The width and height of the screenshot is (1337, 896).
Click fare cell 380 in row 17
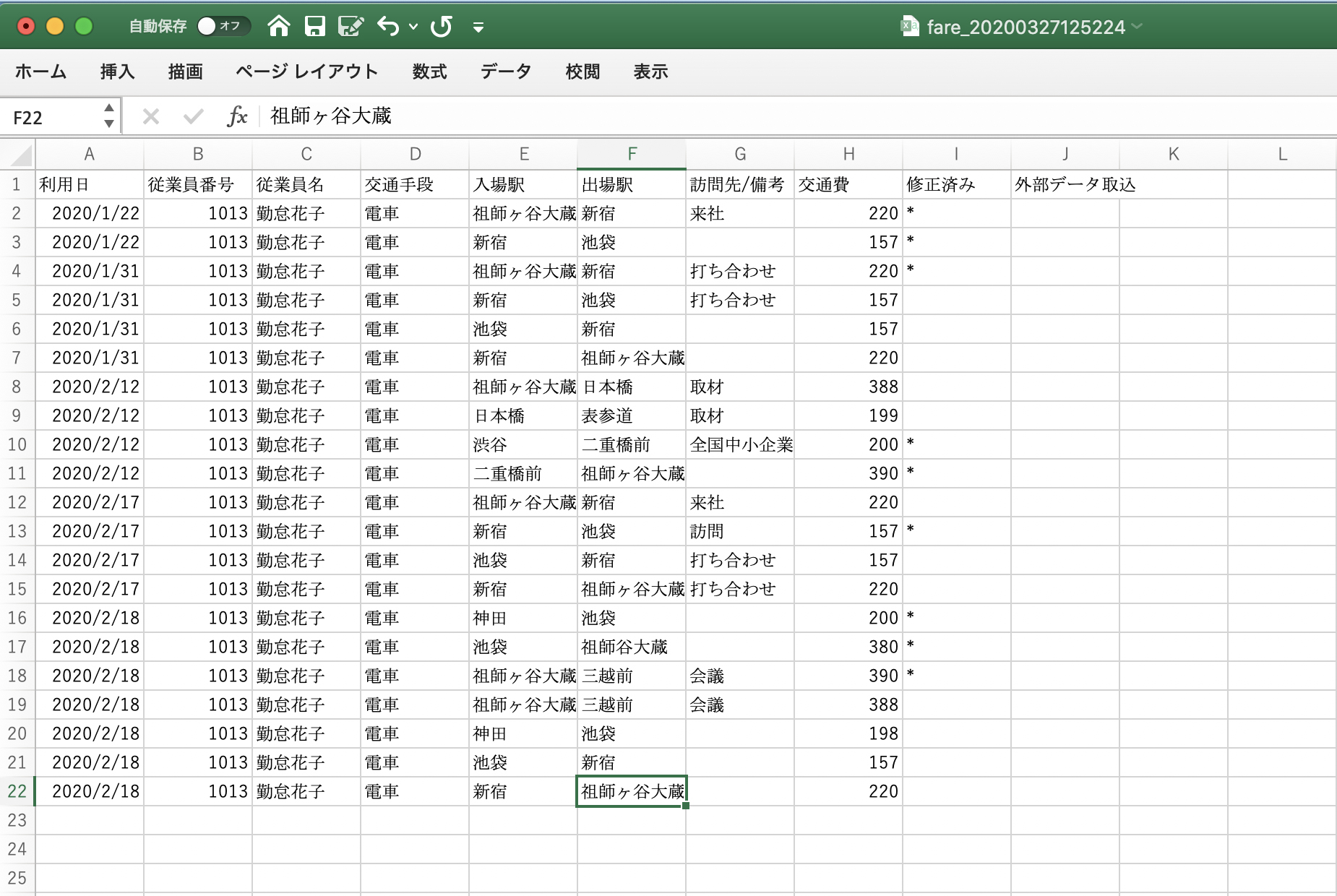[848, 647]
